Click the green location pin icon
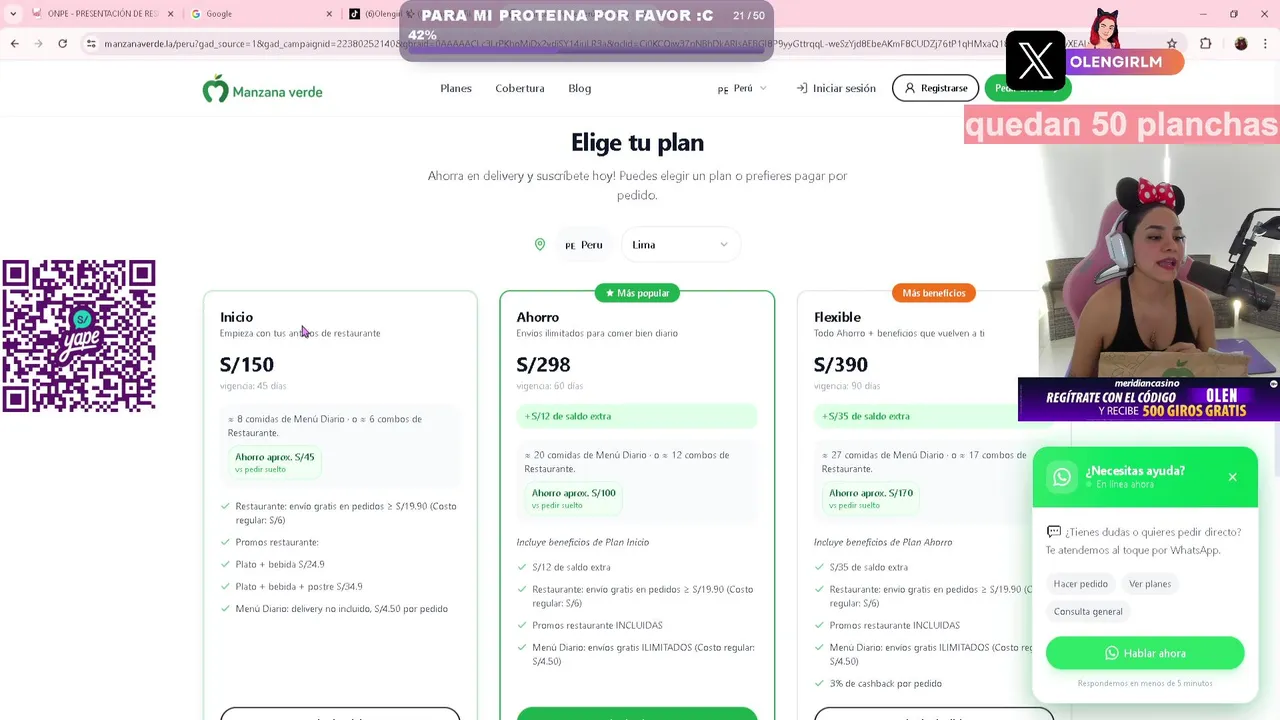The height and width of the screenshot is (720, 1280). (540, 245)
